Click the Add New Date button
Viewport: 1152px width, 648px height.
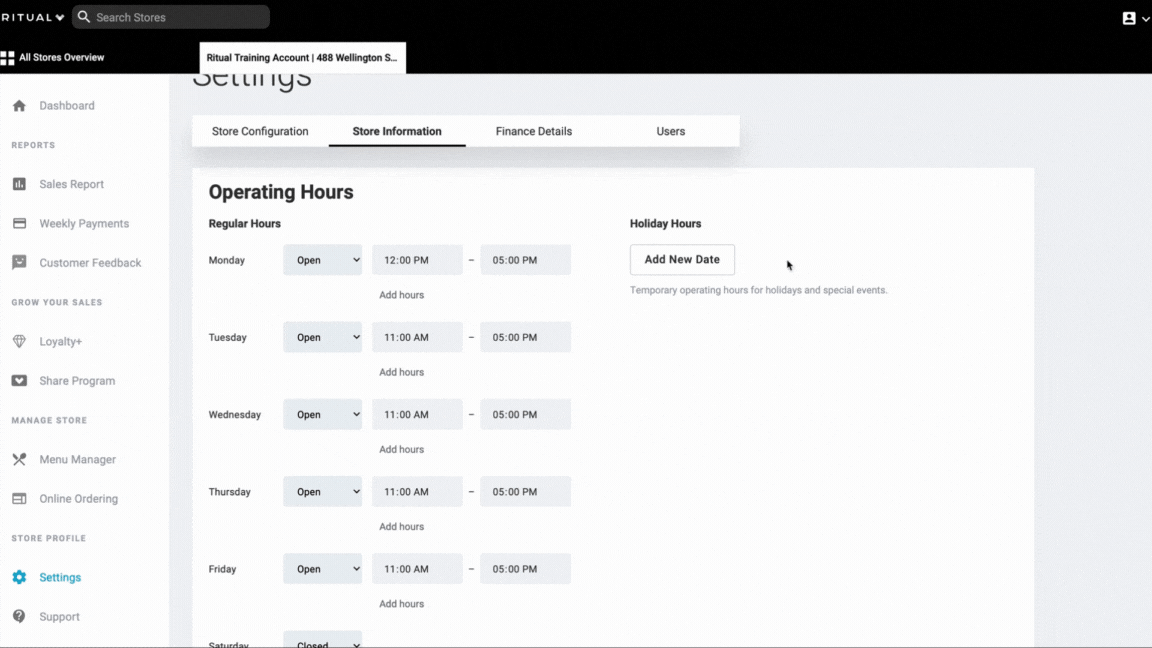coord(682,259)
